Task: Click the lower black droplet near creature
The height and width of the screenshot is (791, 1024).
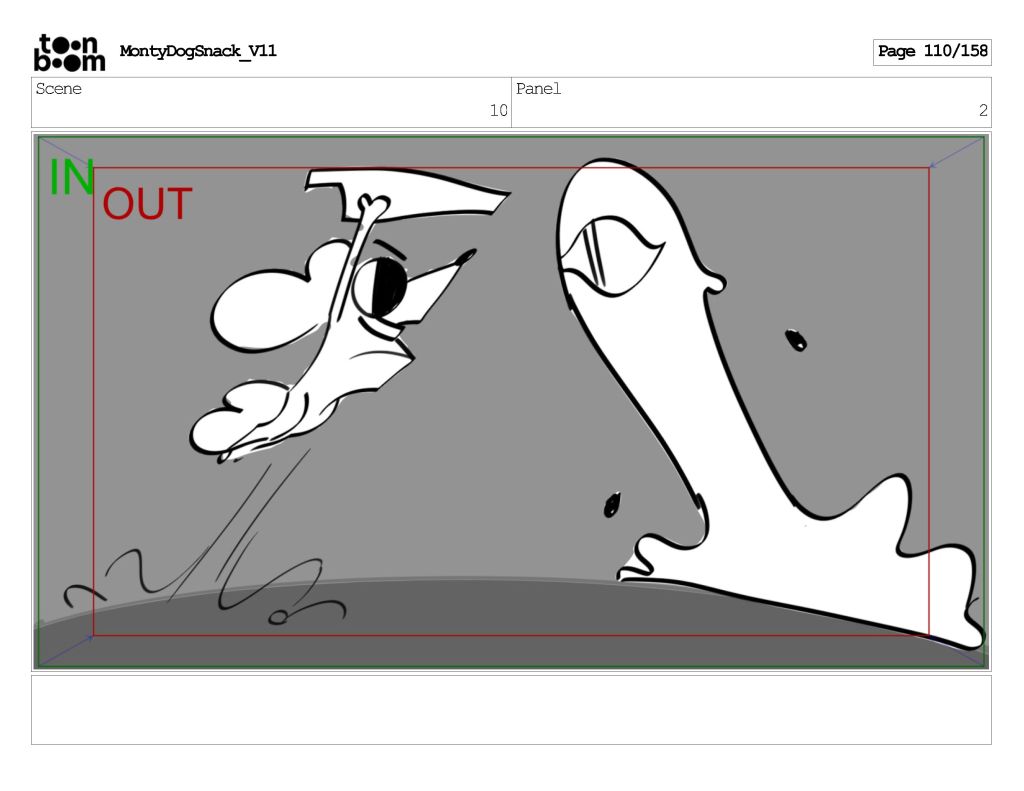Action: tap(612, 505)
